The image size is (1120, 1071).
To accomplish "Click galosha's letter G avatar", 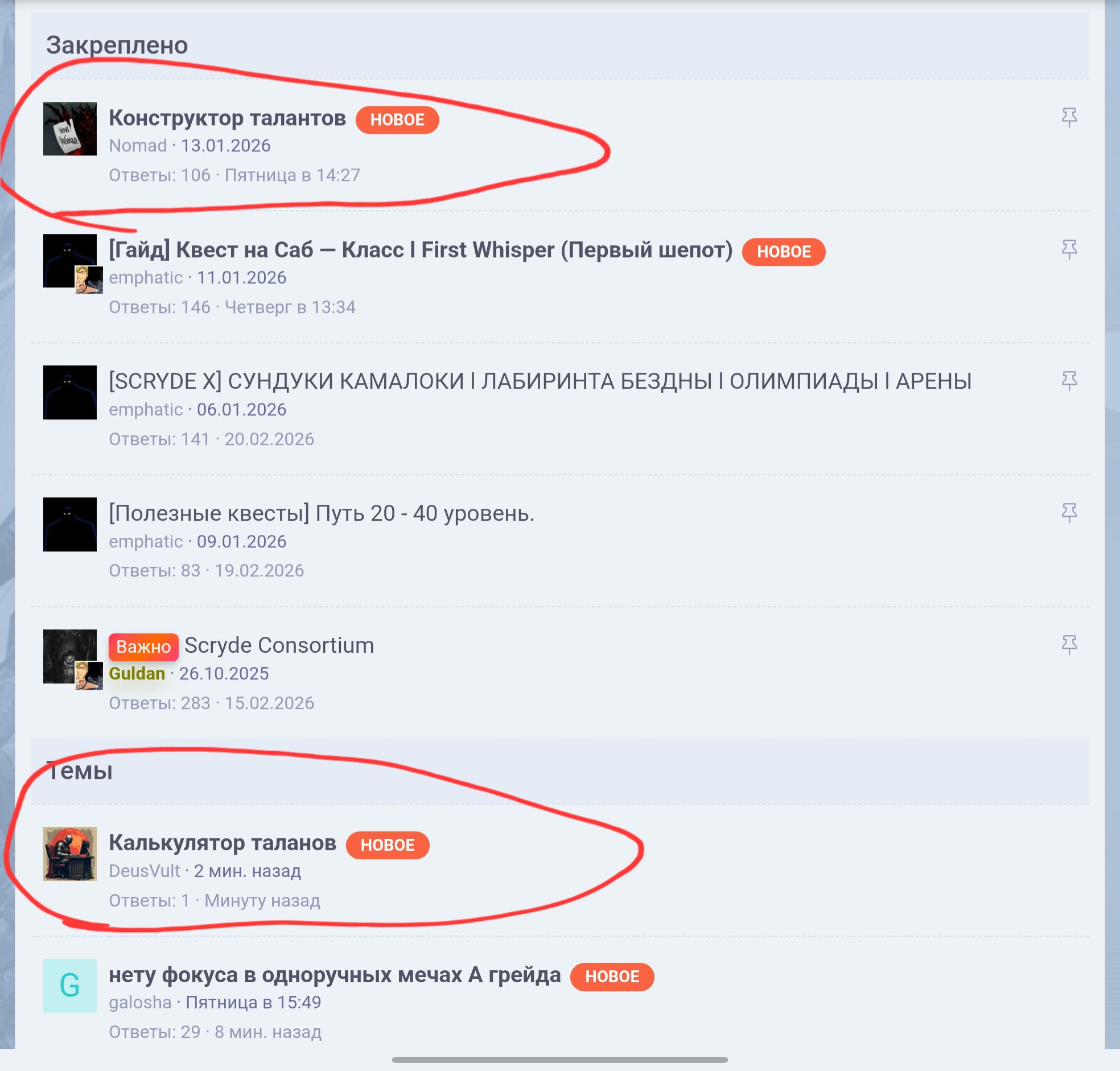I will pos(69,986).
